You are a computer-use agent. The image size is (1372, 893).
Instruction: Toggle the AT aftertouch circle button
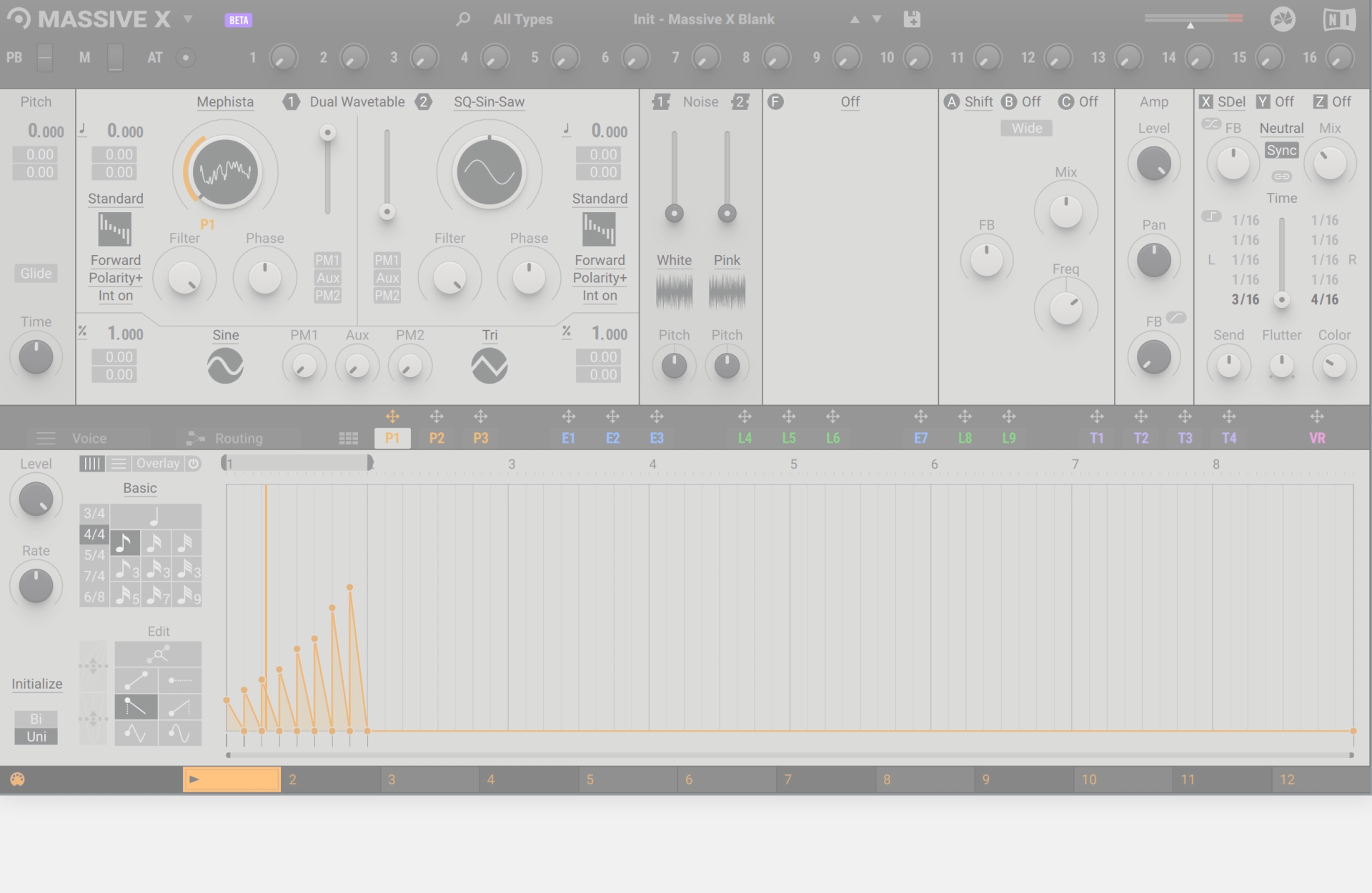coord(185,57)
